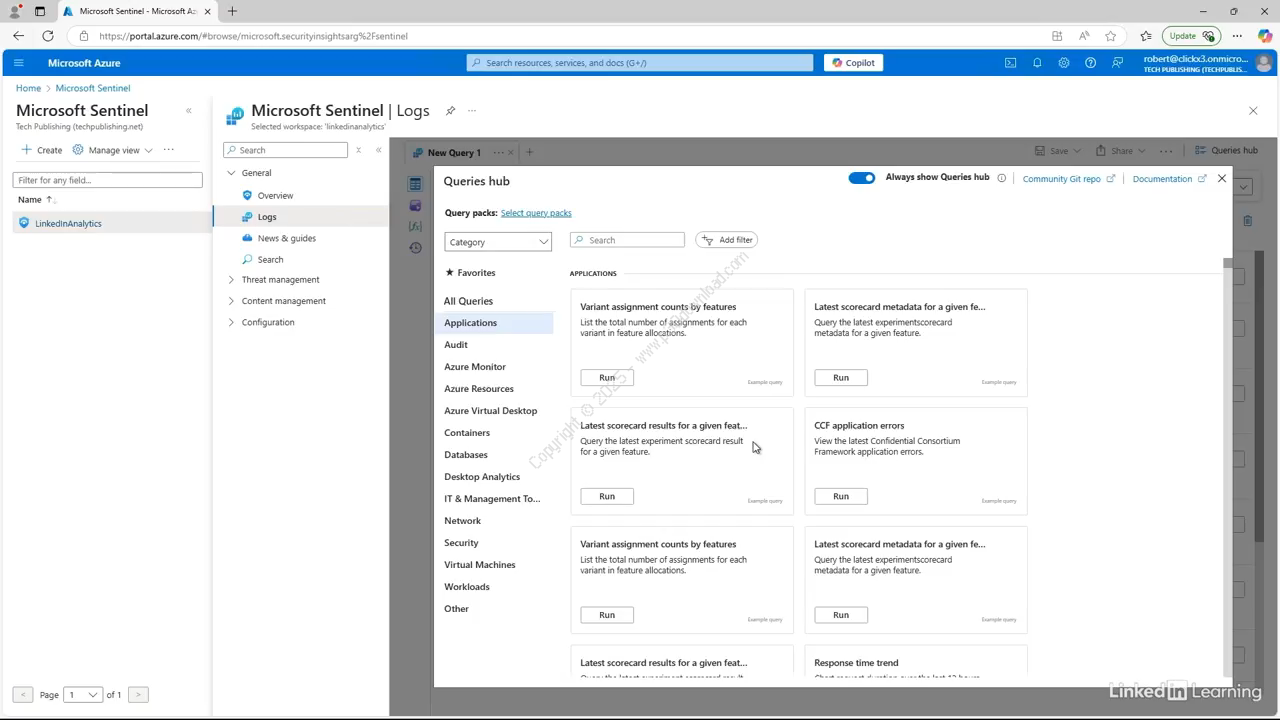Click the Queries hub search field
Screen dimensions: 1280x720
627,240
